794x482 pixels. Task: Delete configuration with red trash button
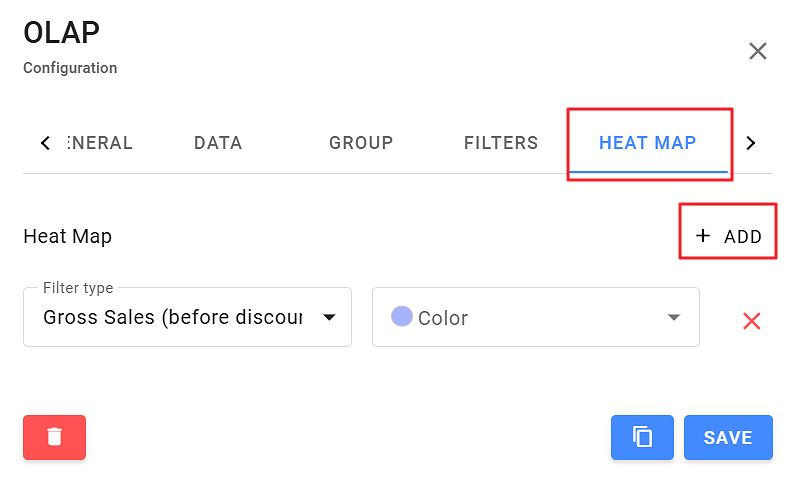coord(54,437)
